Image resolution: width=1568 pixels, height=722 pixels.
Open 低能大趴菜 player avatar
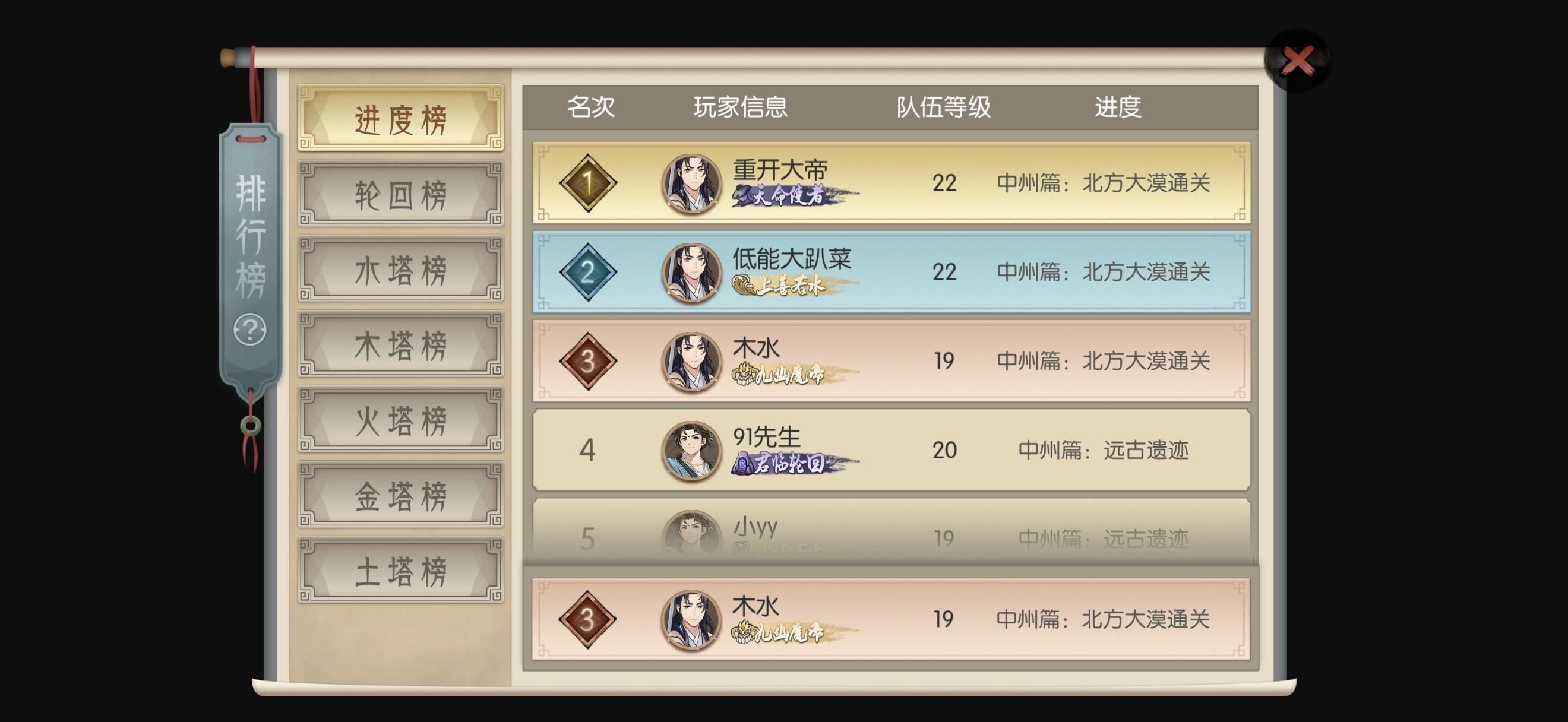click(691, 273)
